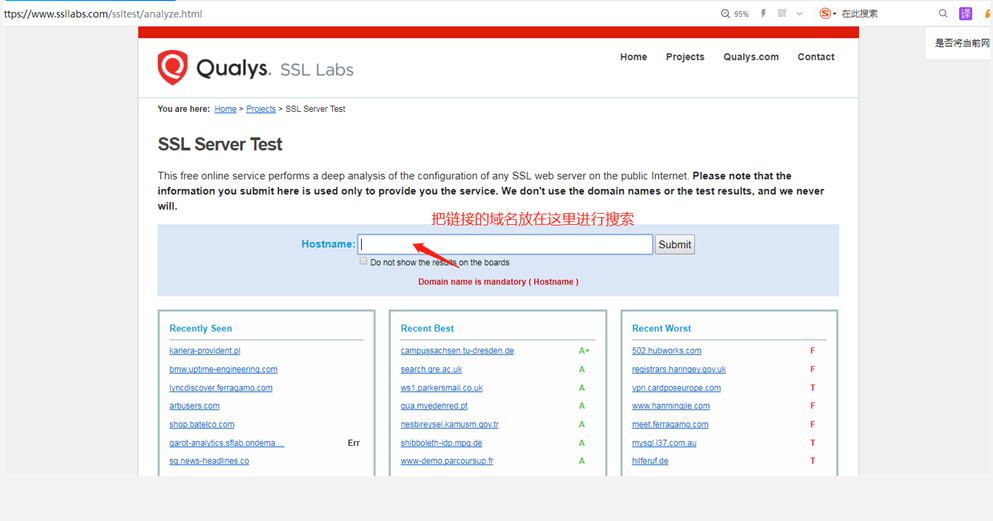Click the 'Recently Seen' heading
993x521 pixels.
pyautogui.click(x=200, y=328)
